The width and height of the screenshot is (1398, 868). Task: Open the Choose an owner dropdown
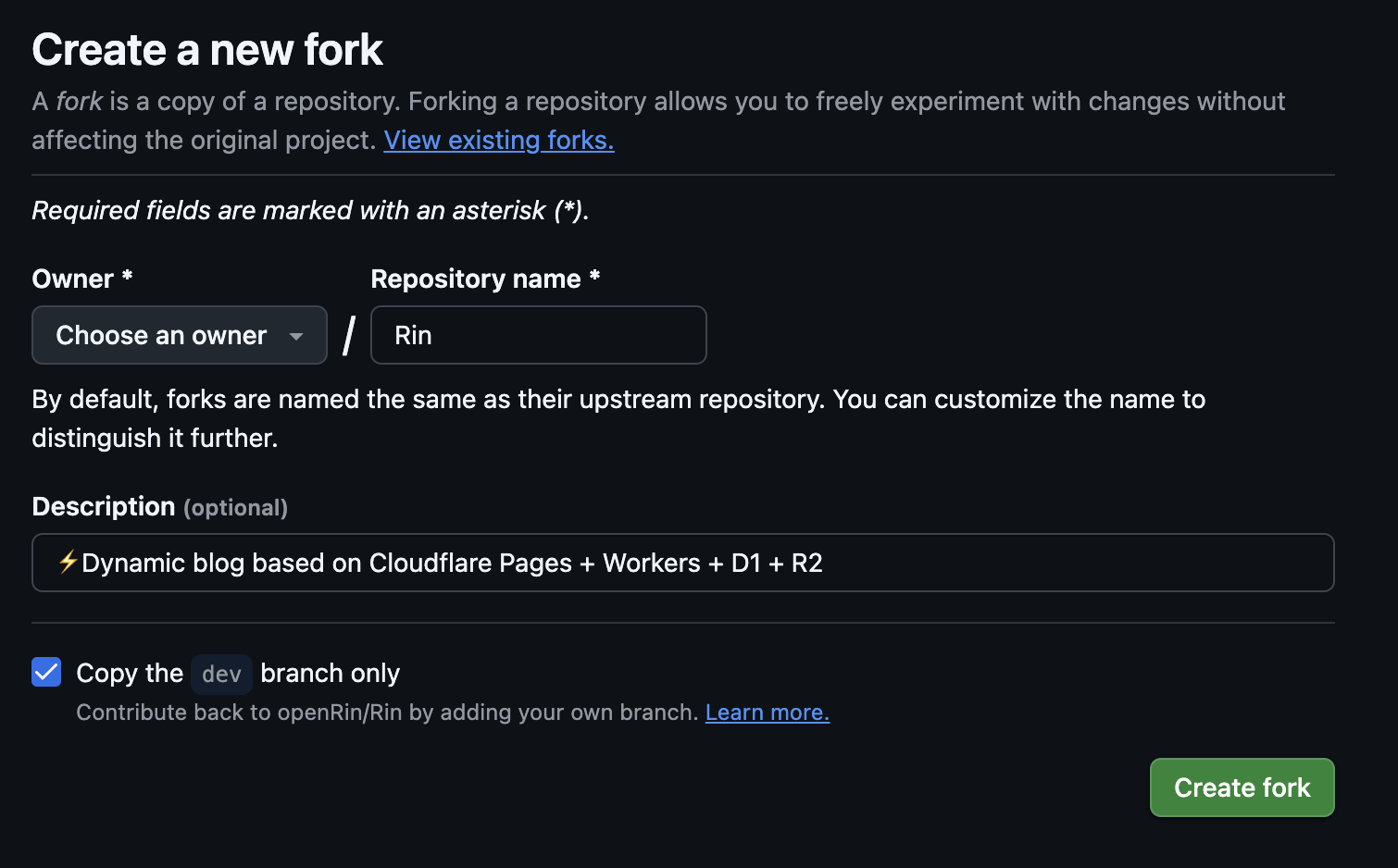[180, 335]
